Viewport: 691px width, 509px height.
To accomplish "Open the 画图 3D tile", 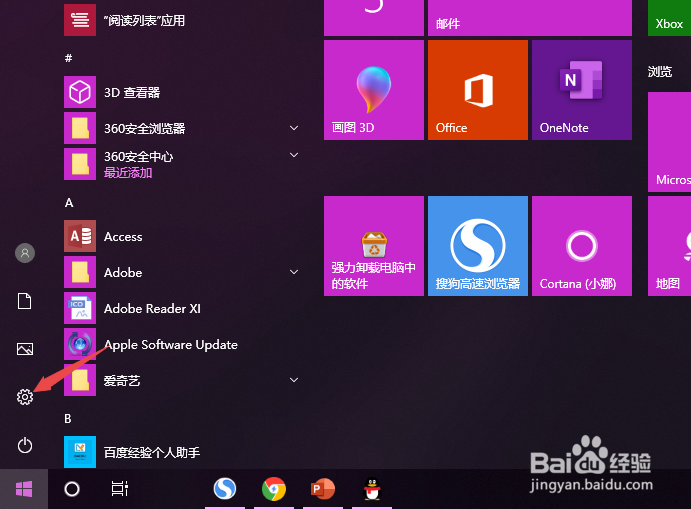I will [374, 90].
